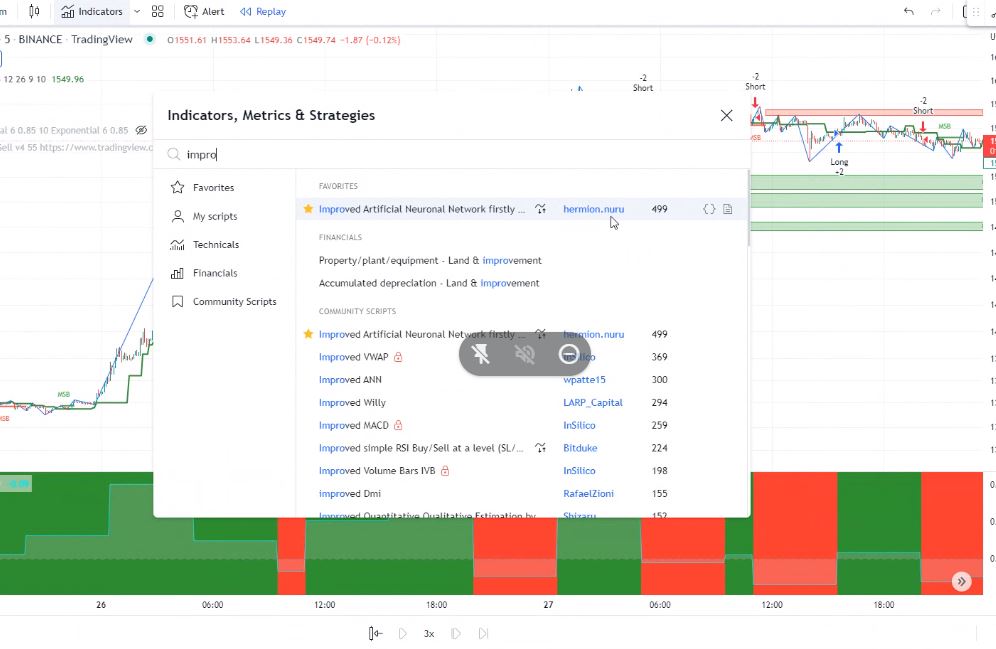Click the muted speaker icon in overlay
The image size is (996, 649).
coord(525,354)
